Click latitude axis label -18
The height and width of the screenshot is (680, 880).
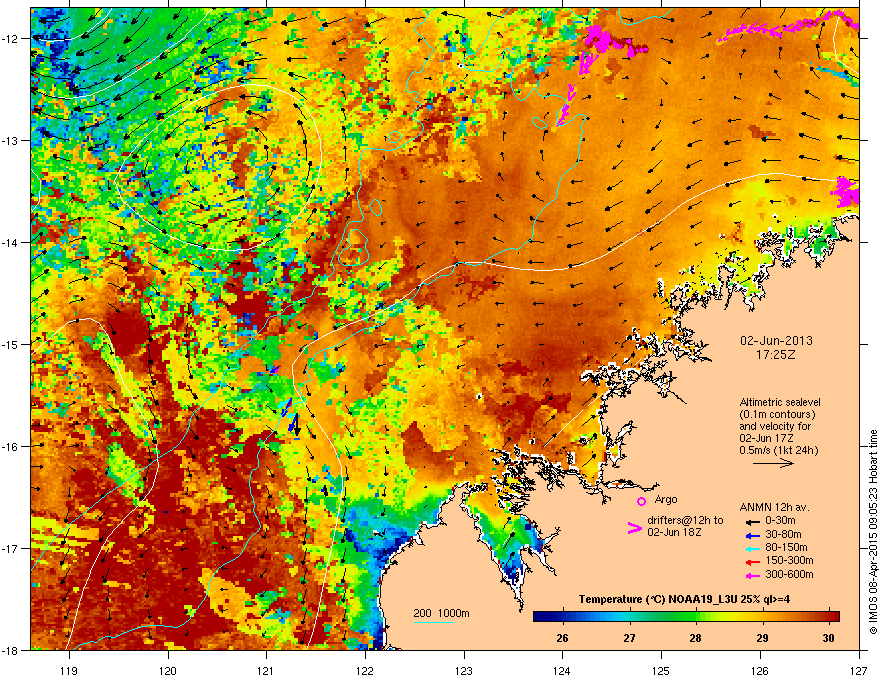[10, 650]
